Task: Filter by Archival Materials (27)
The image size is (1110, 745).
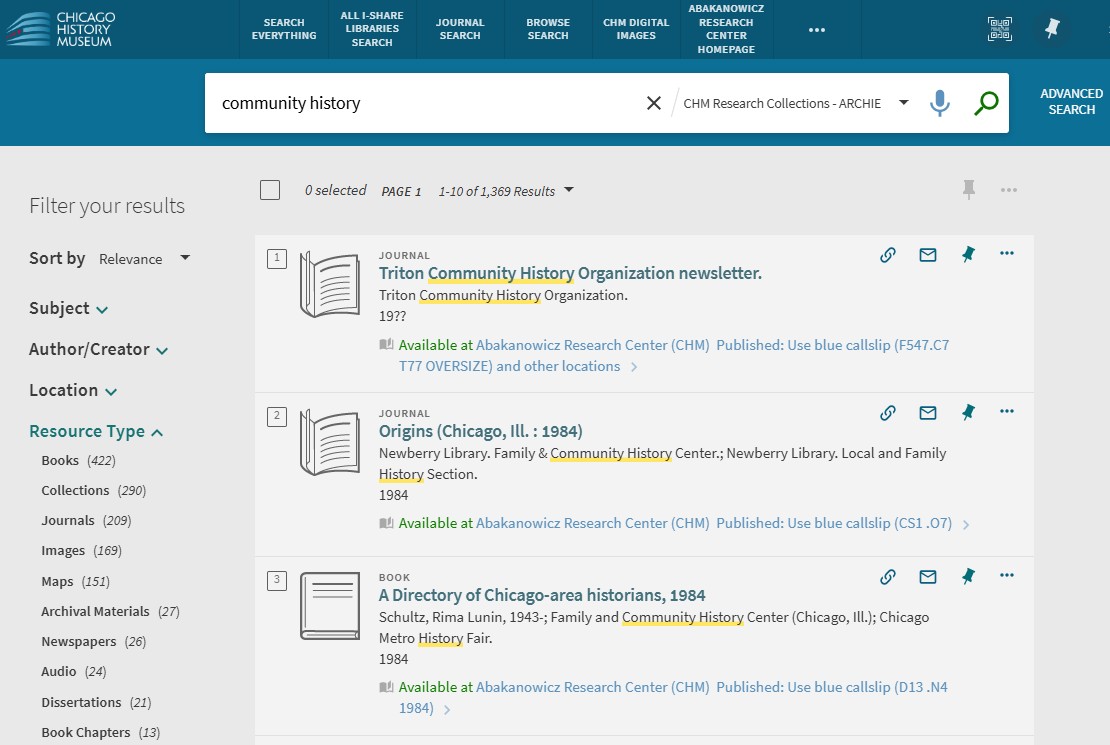Action: [110, 612]
